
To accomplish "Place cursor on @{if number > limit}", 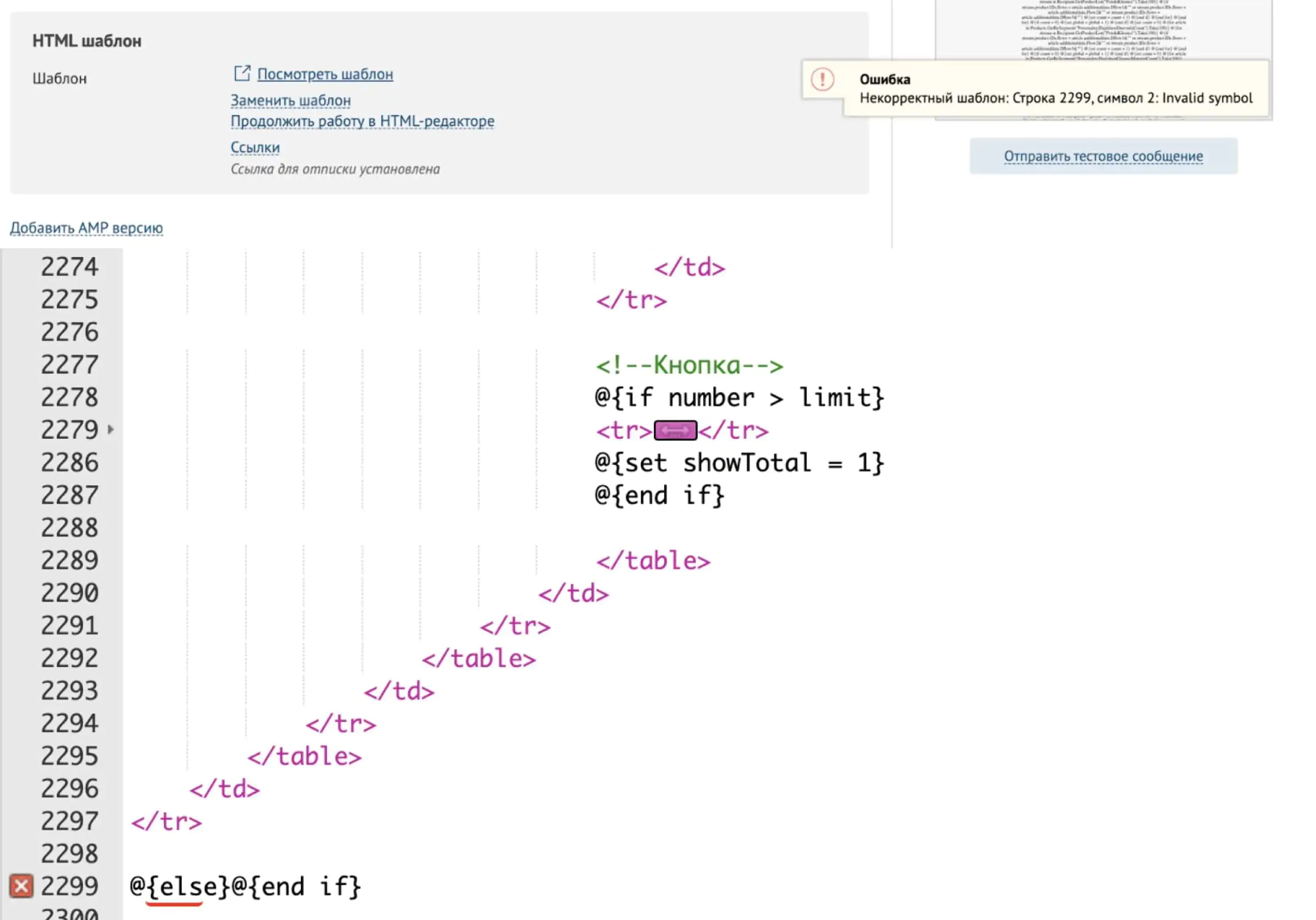I will click(x=740, y=398).
